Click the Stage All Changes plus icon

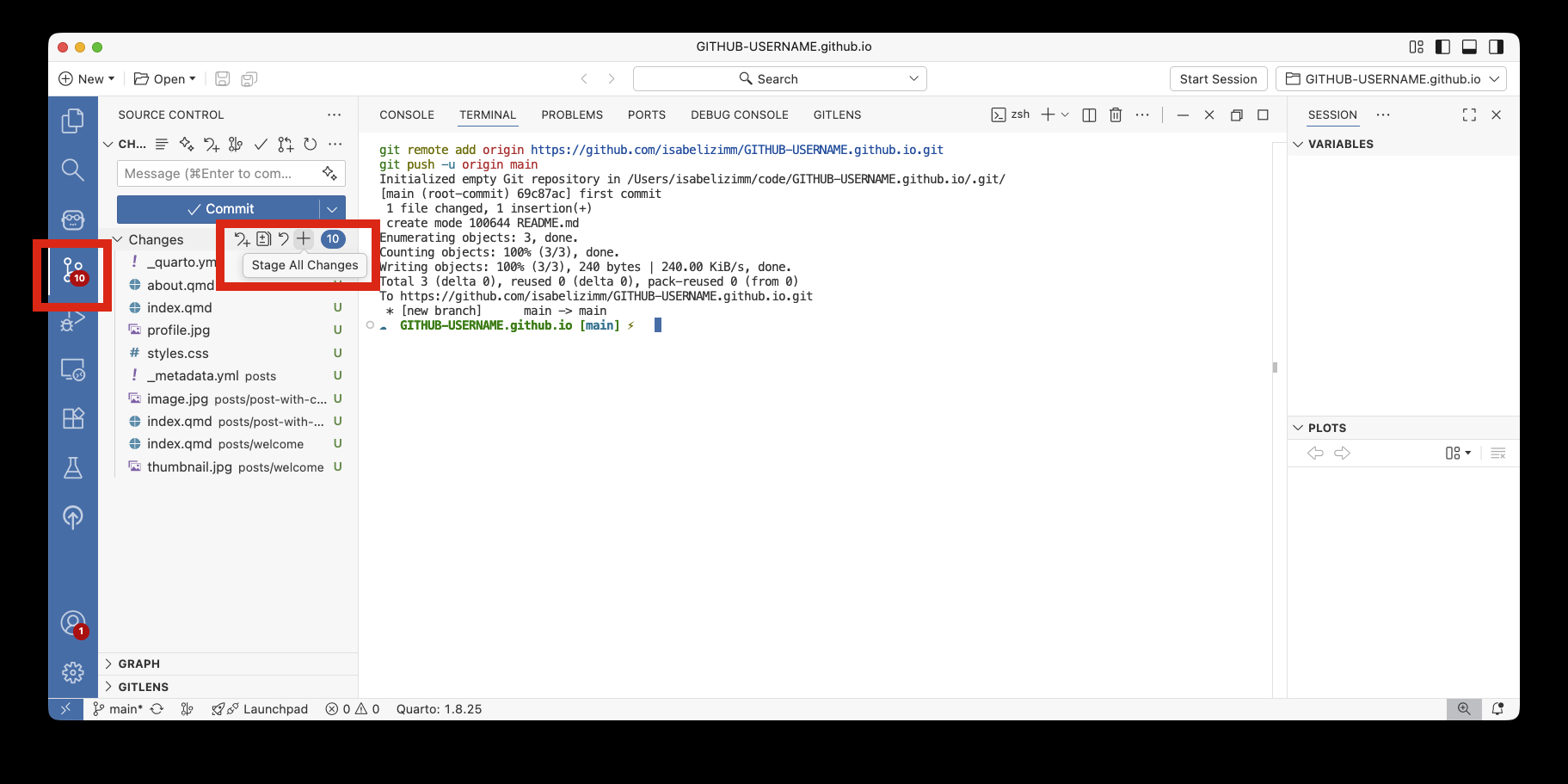(x=304, y=239)
